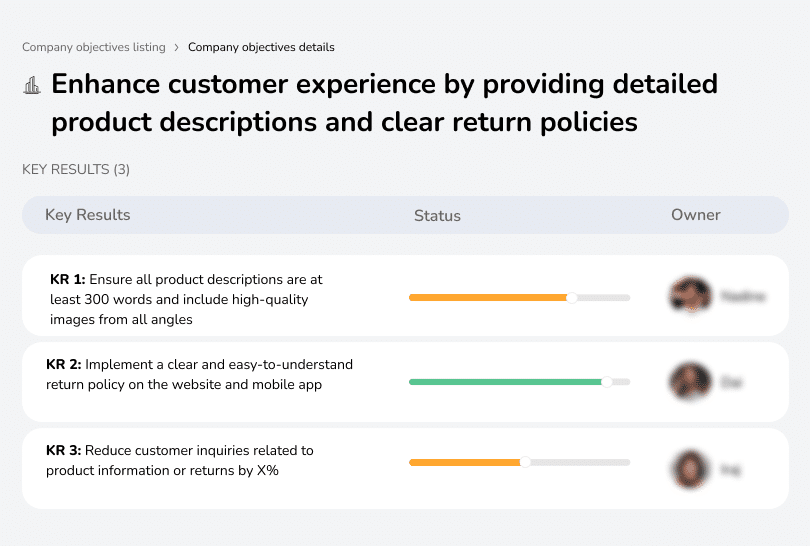Open the Company objectives listing breadcrumb
This screenshot has height=546, width=810.
93,47
